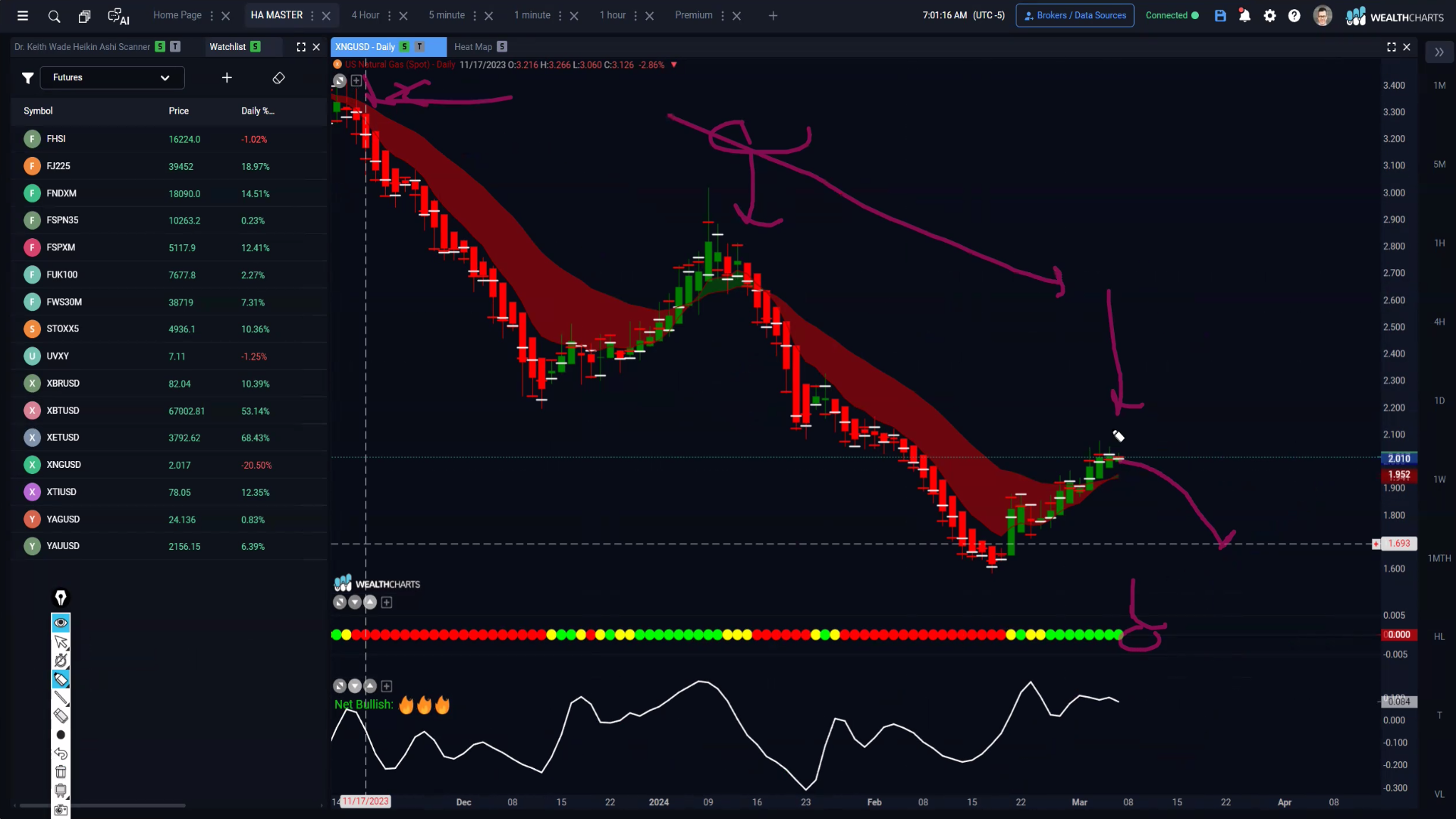Toggle the S badge on Watchlist tab

coord(256,47)
